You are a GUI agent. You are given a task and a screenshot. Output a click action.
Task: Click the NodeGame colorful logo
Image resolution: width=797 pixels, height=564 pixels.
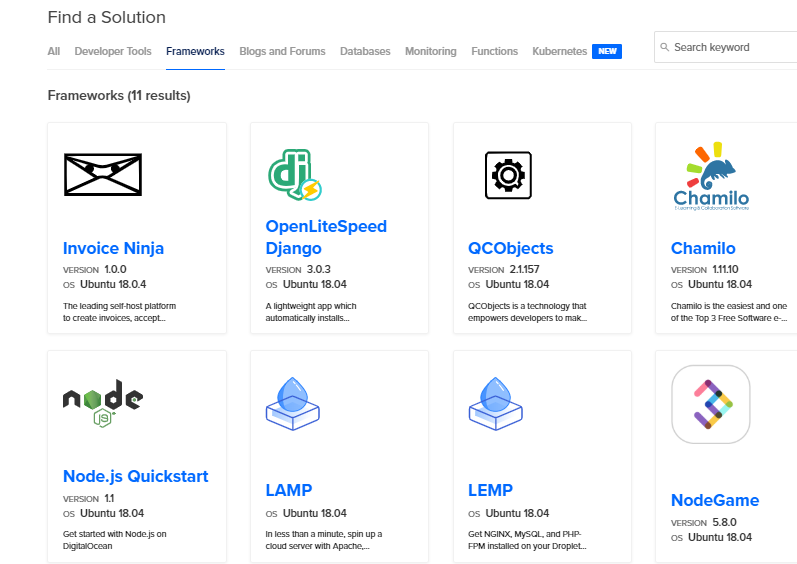pos(711,404)
